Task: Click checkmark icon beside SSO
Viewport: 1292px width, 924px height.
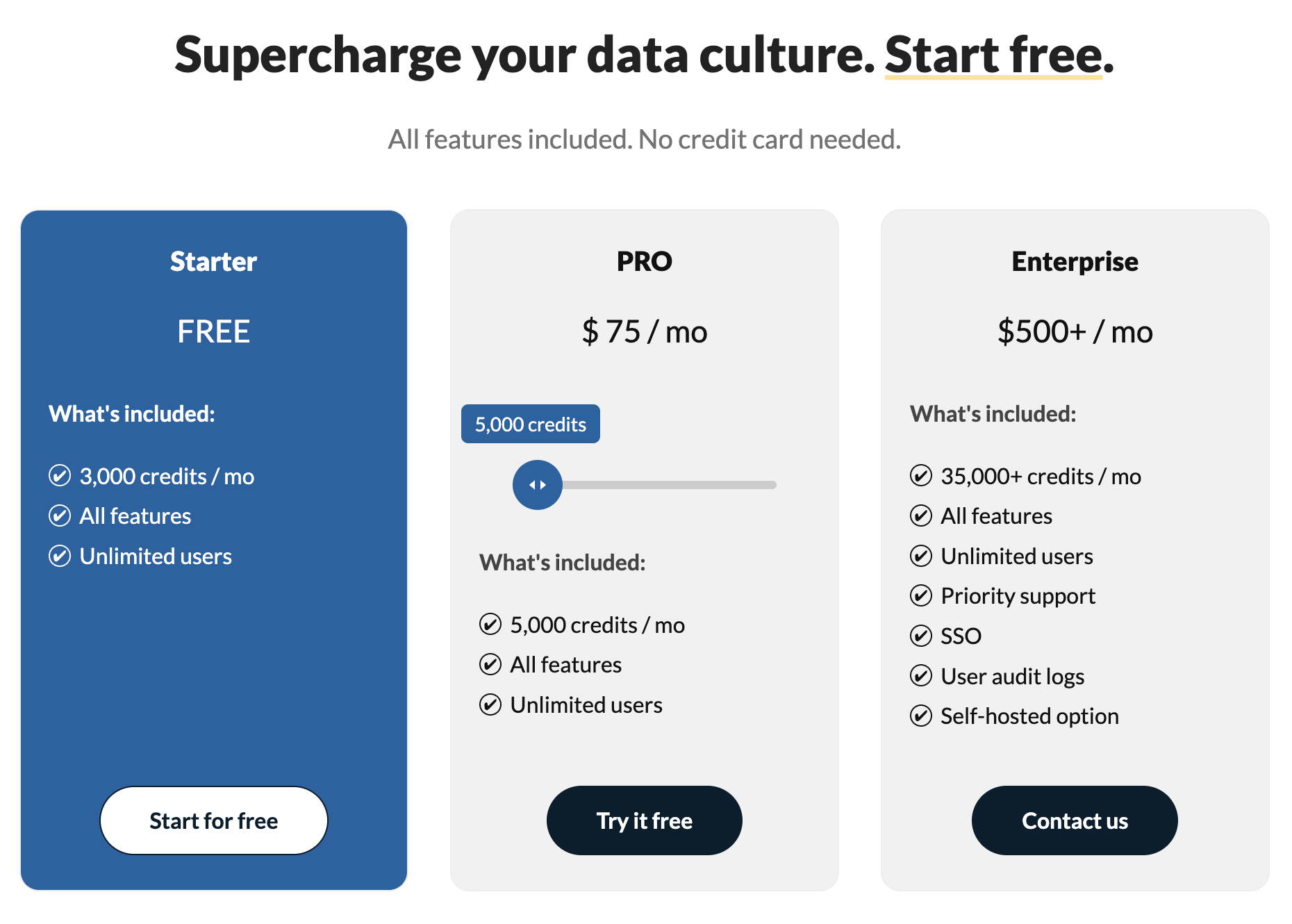Action: (921, 636)
